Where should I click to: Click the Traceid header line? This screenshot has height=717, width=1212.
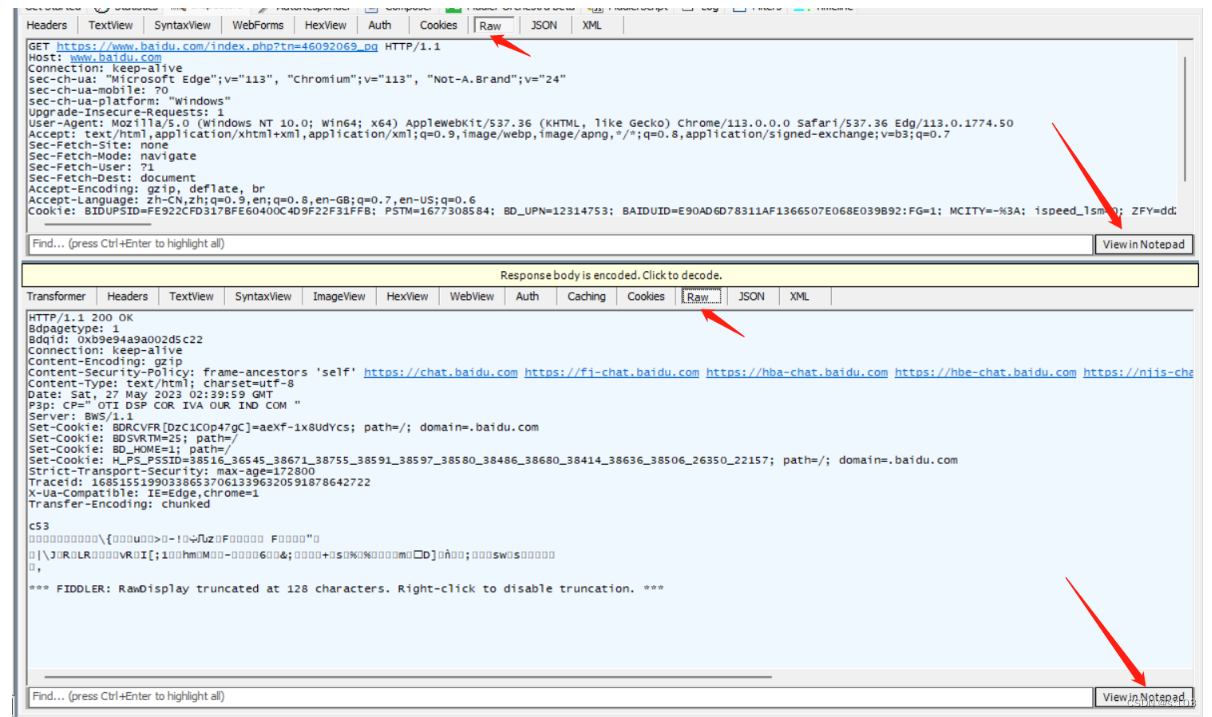click(199, 482)
